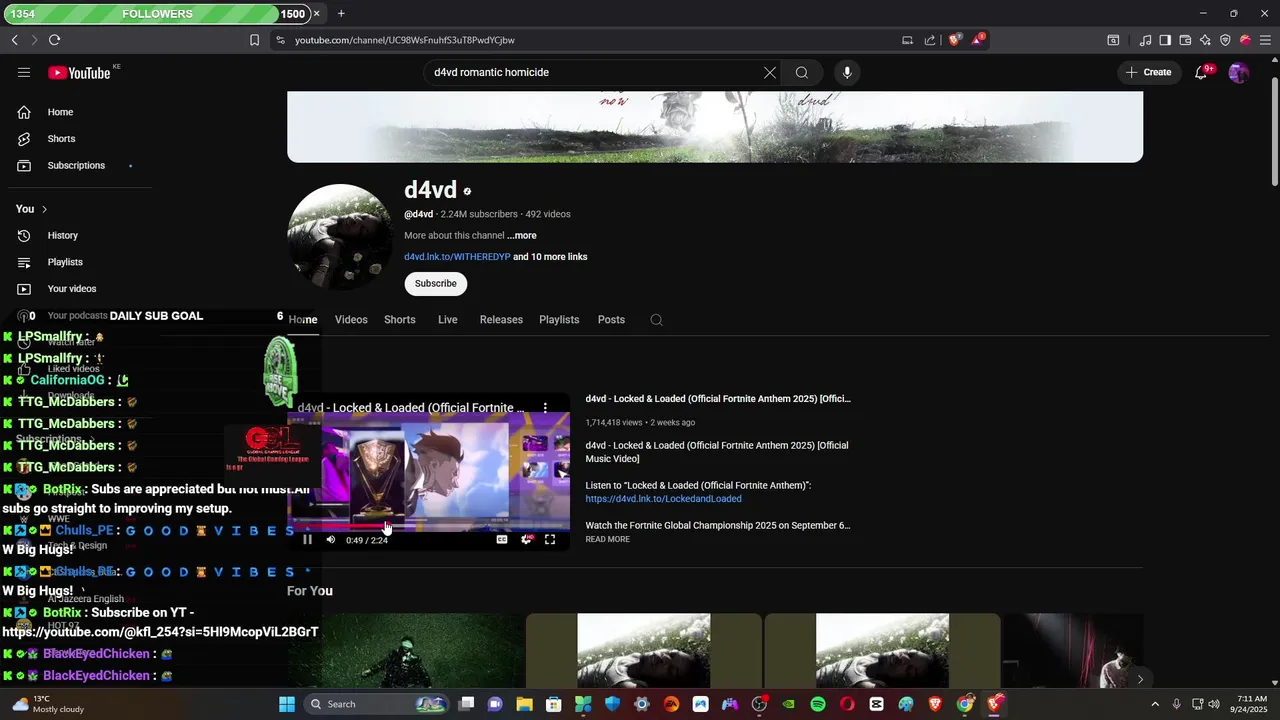Viewport: 1280px width, 720px height.
Task: Click the browser address bar URL
Action: point(404,40)
